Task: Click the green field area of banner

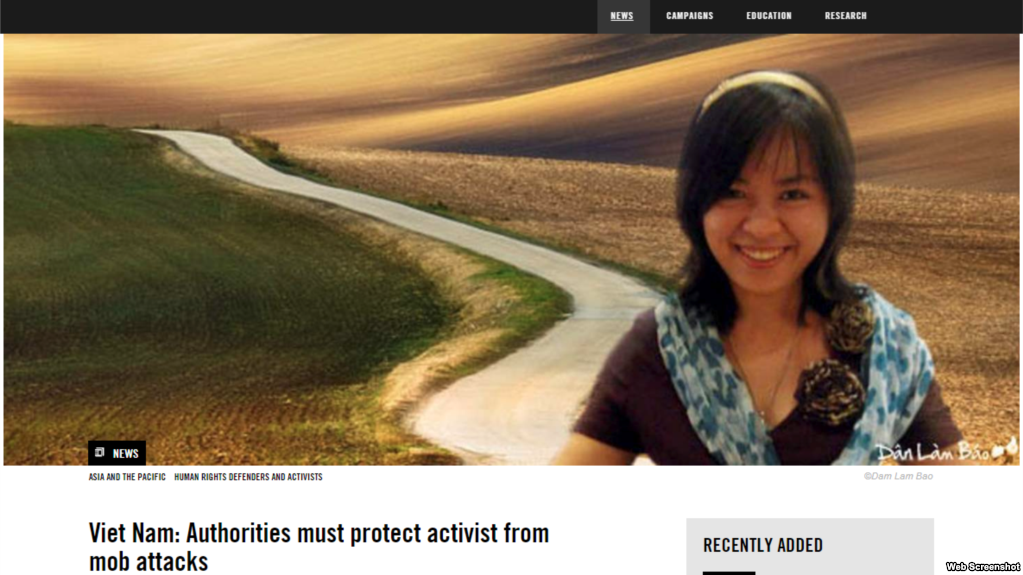Action: [x=196, y=274]
